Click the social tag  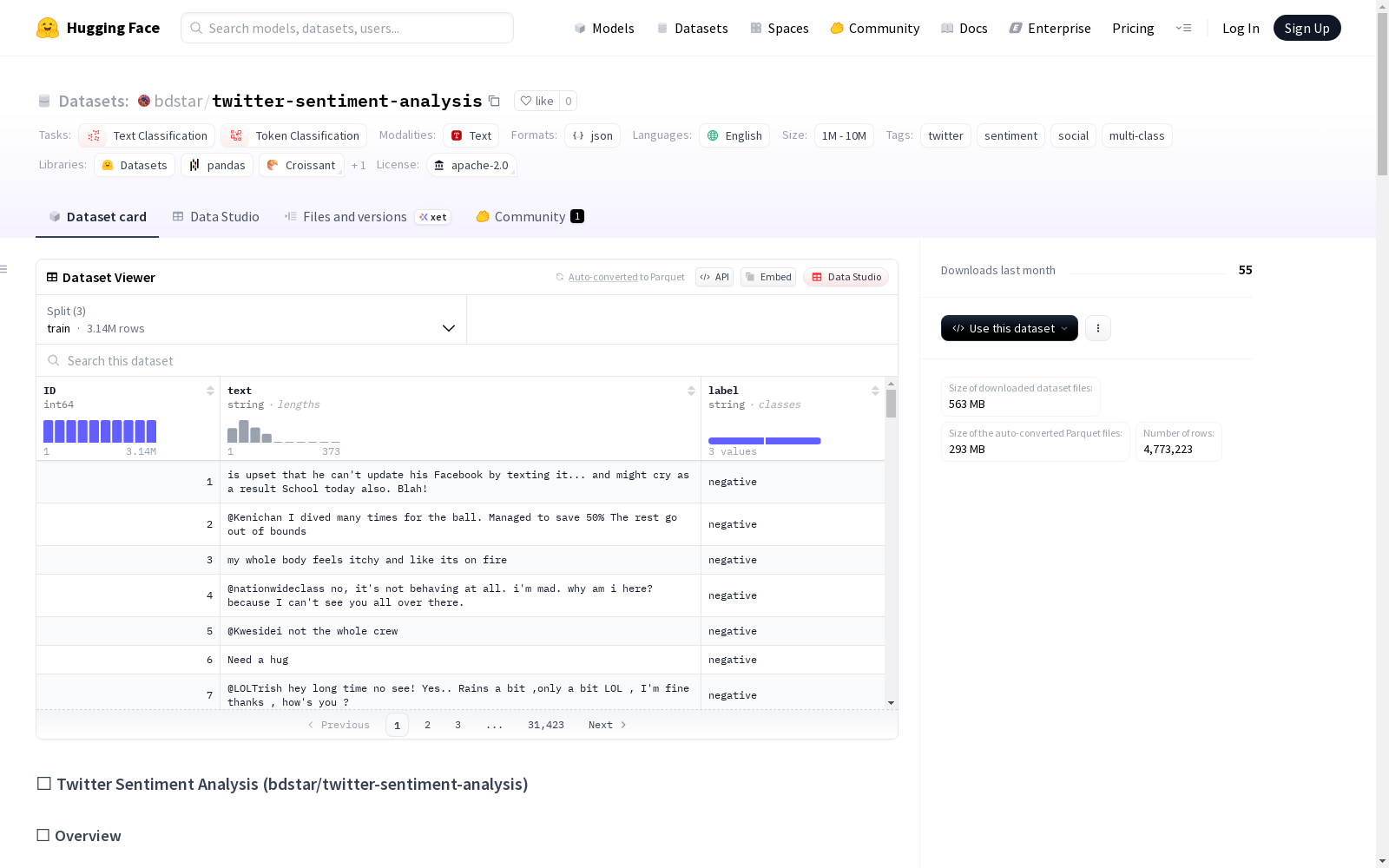(1073, 135)
